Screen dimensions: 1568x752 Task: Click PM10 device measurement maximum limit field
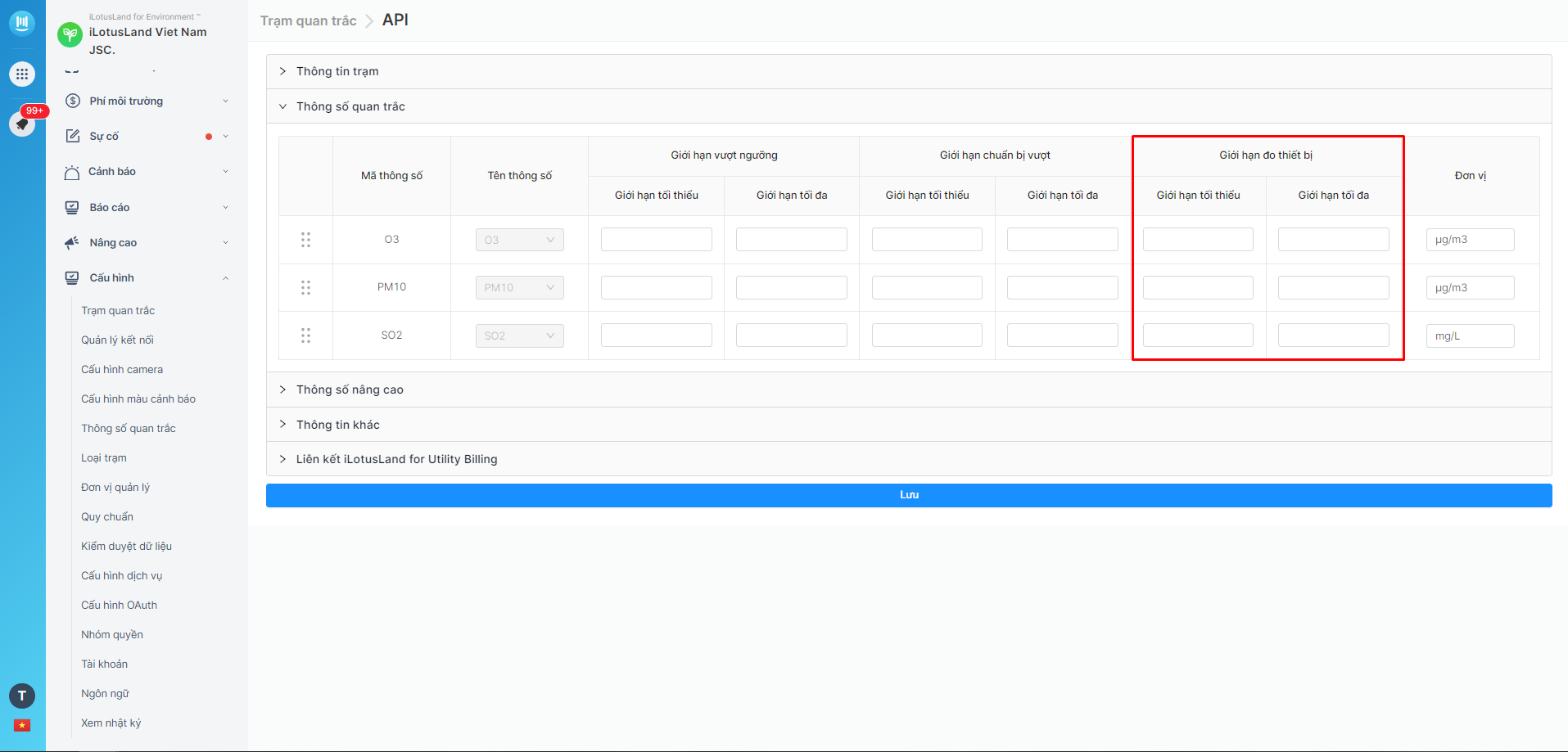click(1334, 287)
